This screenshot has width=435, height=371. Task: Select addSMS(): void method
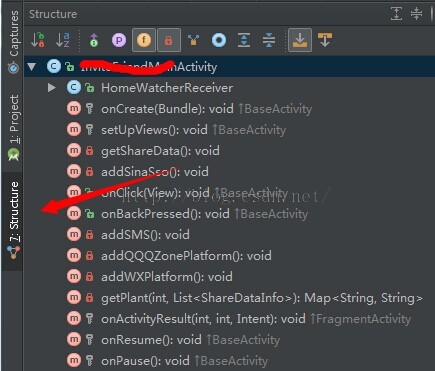(145, 235)
